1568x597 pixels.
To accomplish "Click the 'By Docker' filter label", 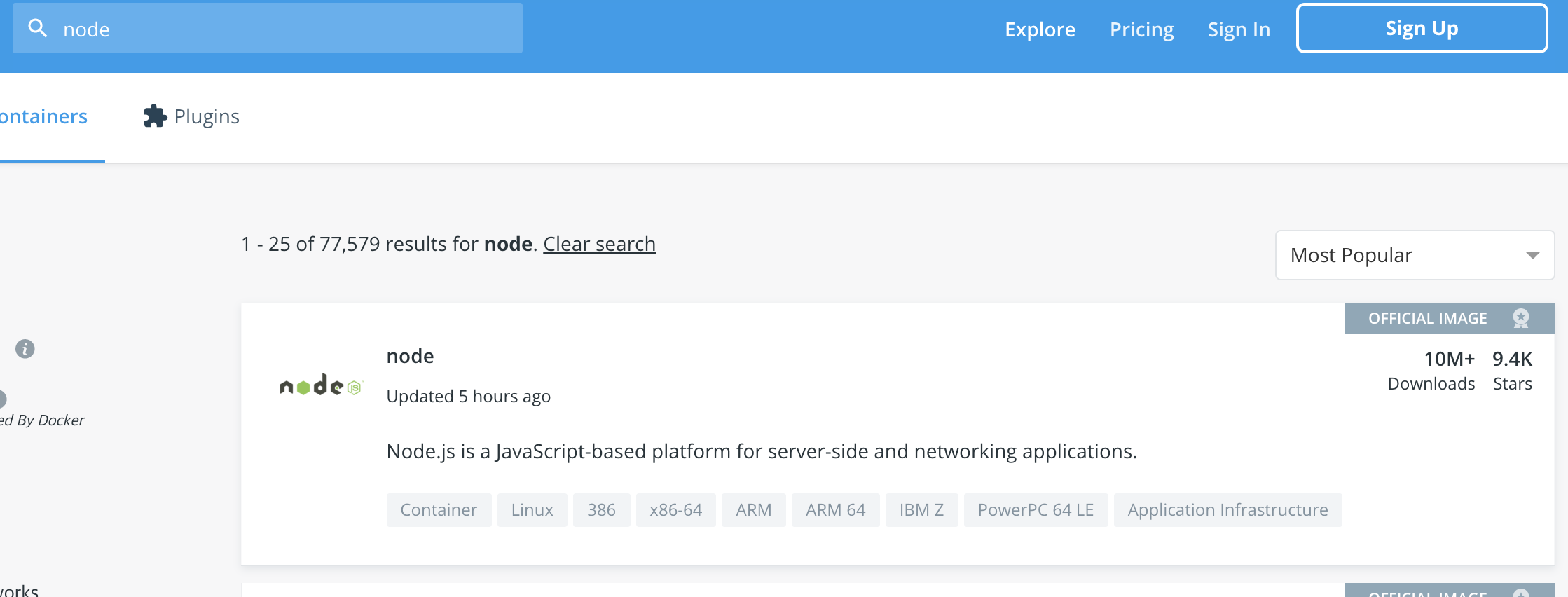I will (50, 420).
